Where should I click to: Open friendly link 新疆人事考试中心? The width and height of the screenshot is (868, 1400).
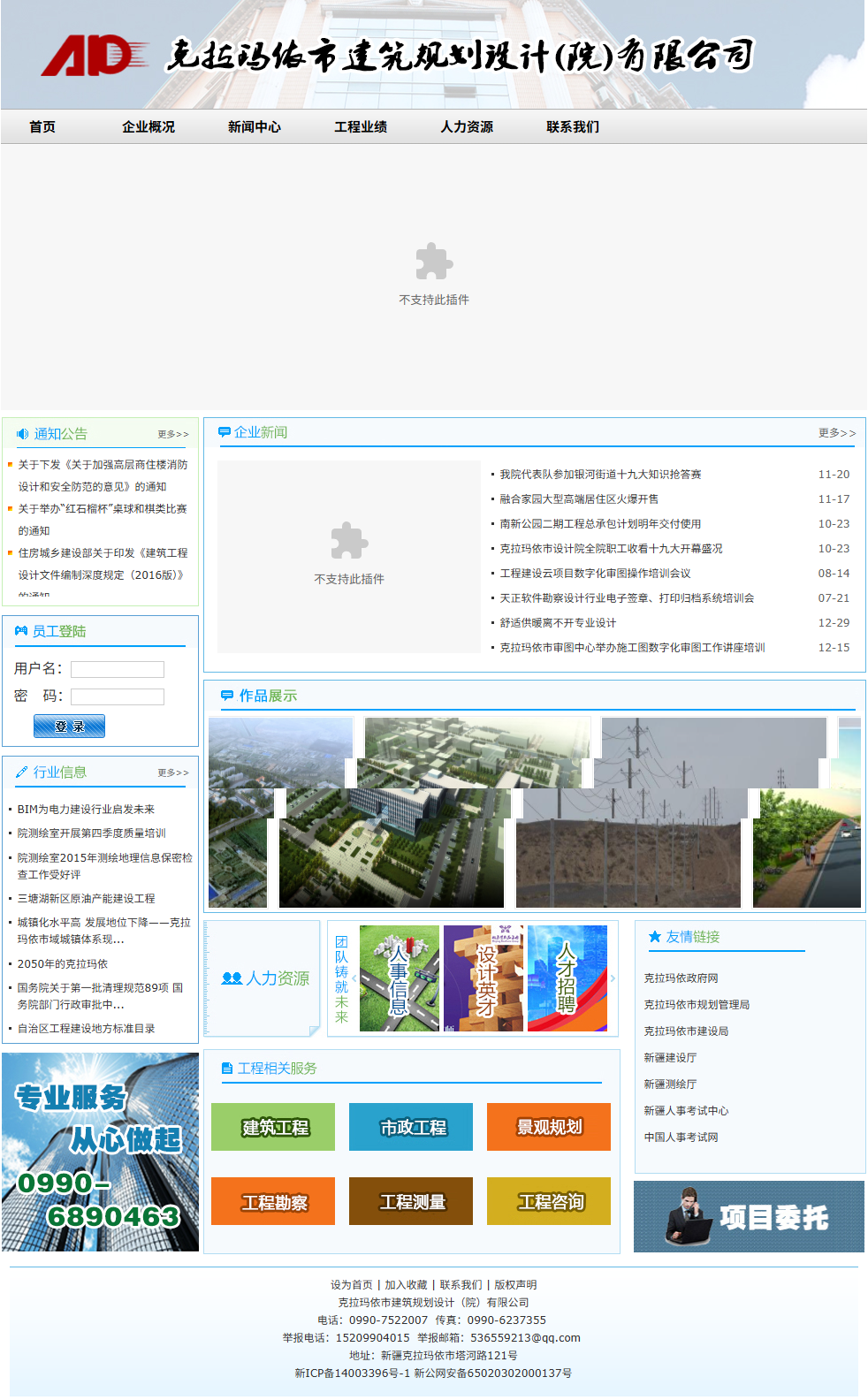point(686,1111)
